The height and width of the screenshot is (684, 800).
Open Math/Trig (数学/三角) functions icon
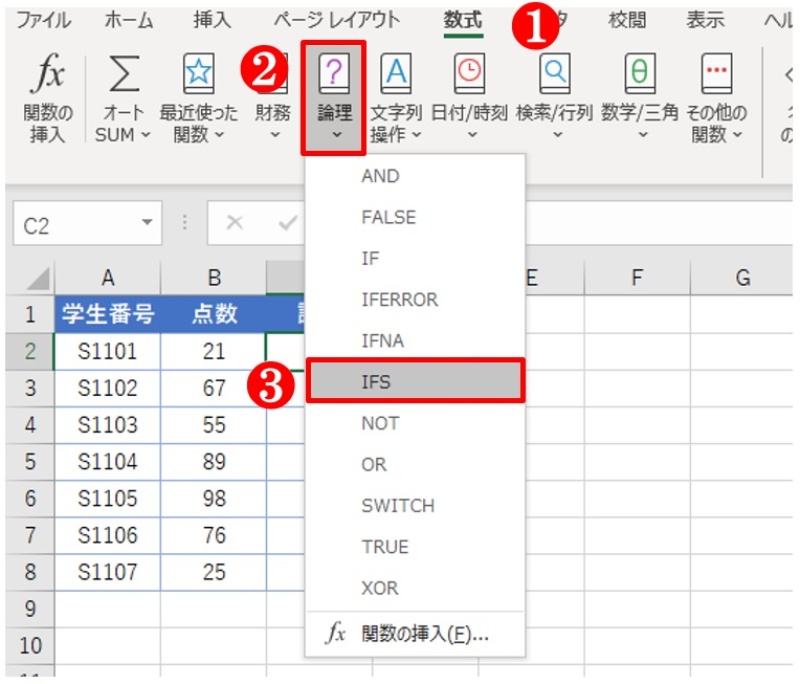[640, 76]
